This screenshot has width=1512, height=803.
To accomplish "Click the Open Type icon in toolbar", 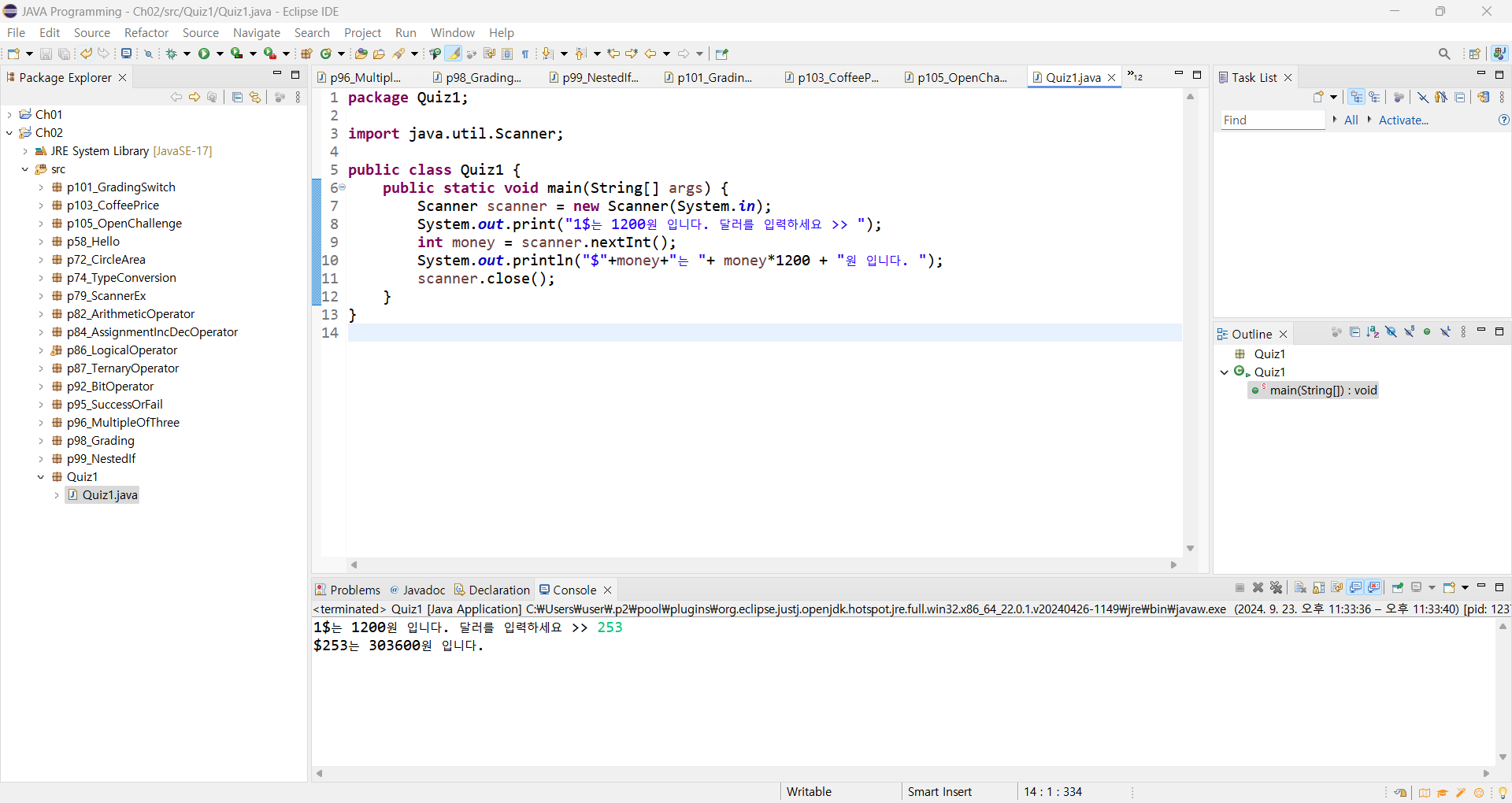I will click(361, 54).
